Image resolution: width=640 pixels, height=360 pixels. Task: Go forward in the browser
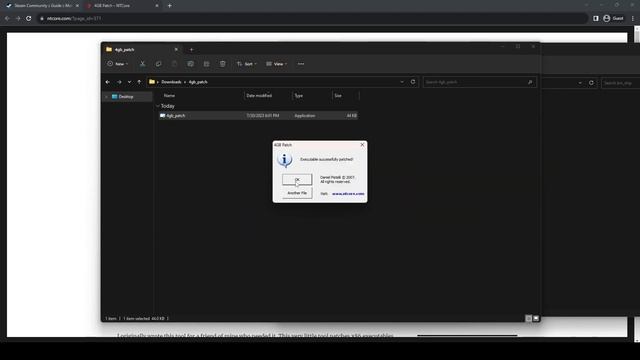click(x=18, y=18)
